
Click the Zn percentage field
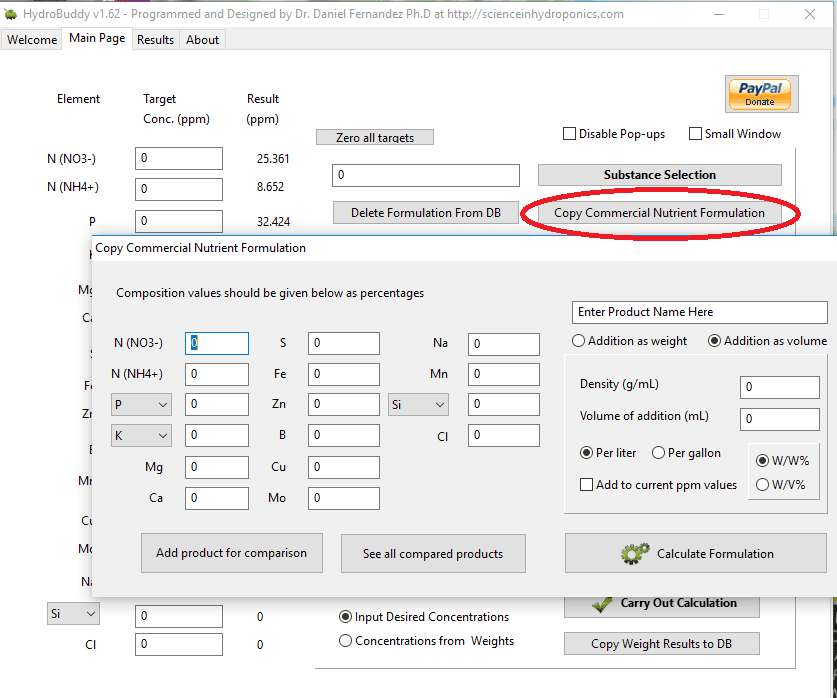[x=344, y=404]
